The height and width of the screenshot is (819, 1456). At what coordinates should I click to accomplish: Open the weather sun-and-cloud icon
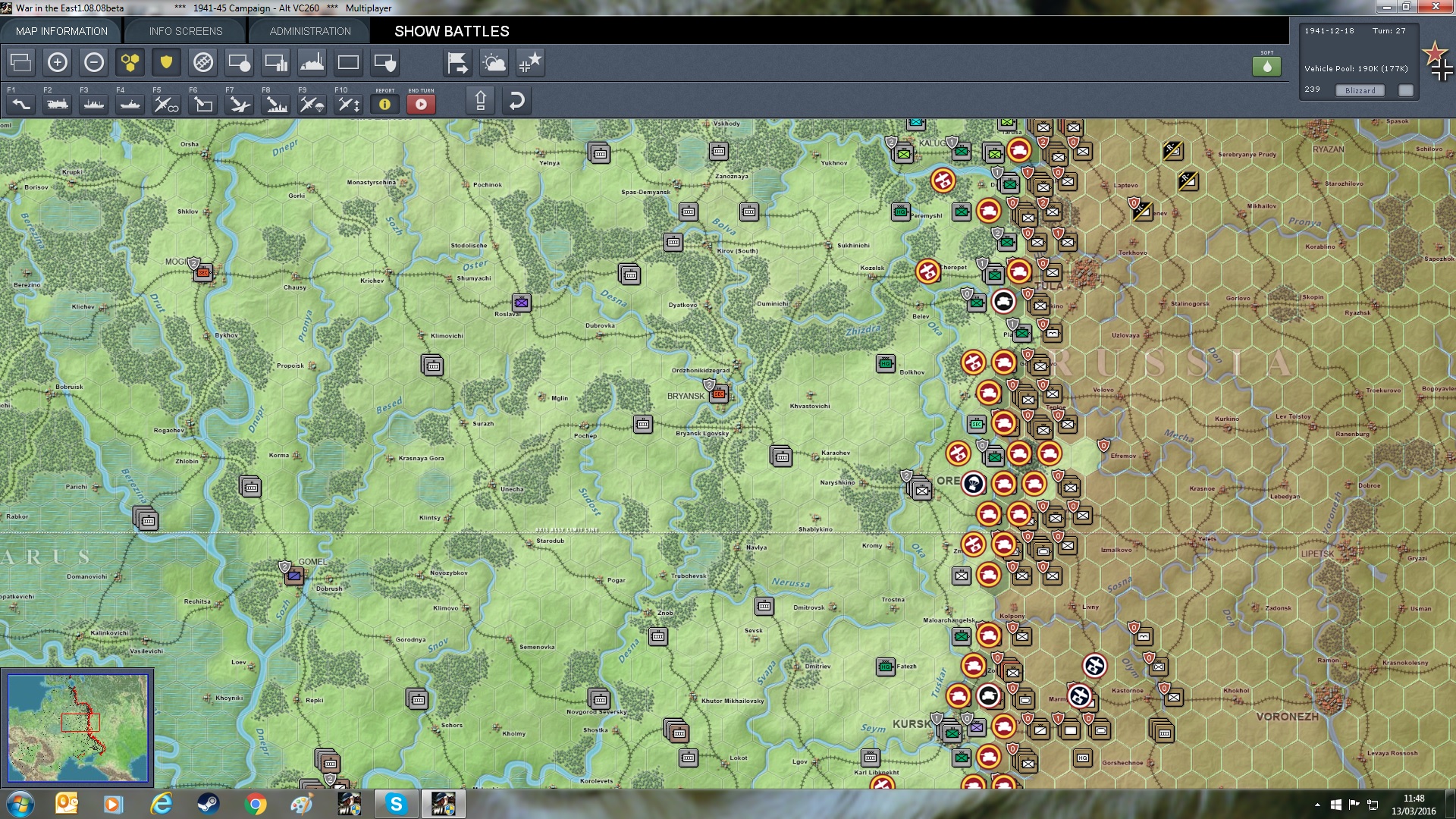(494, 62)
